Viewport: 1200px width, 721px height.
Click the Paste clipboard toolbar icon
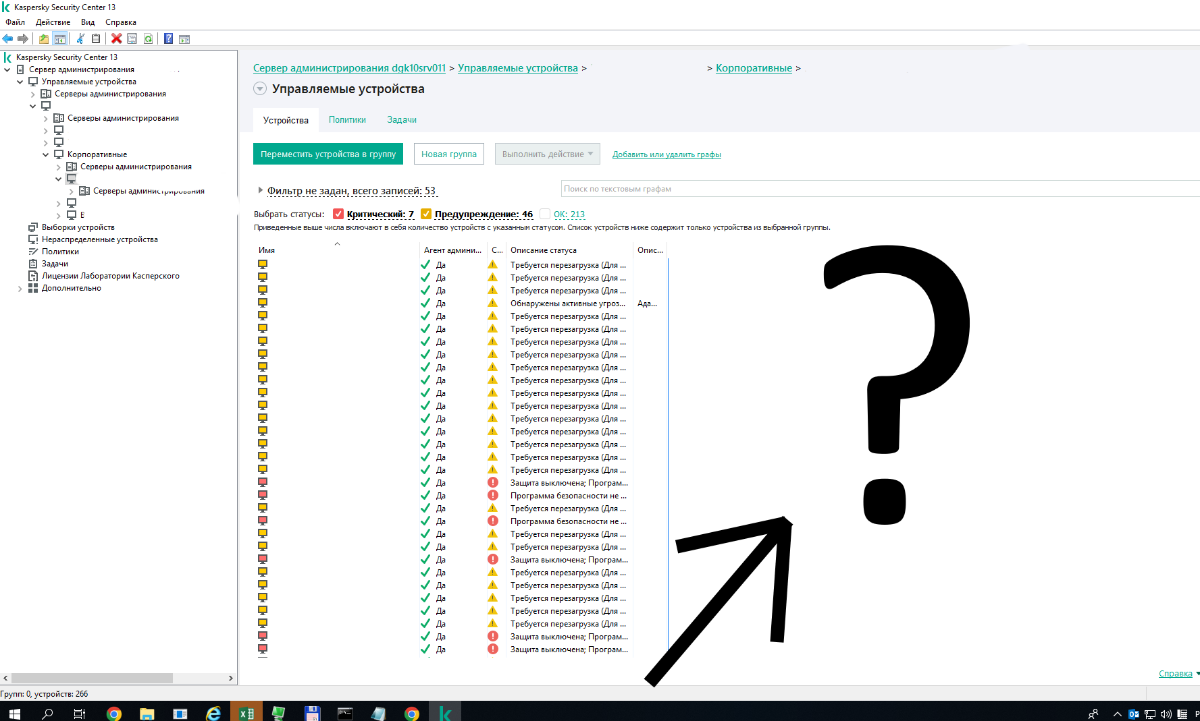(x=96, y=39)
